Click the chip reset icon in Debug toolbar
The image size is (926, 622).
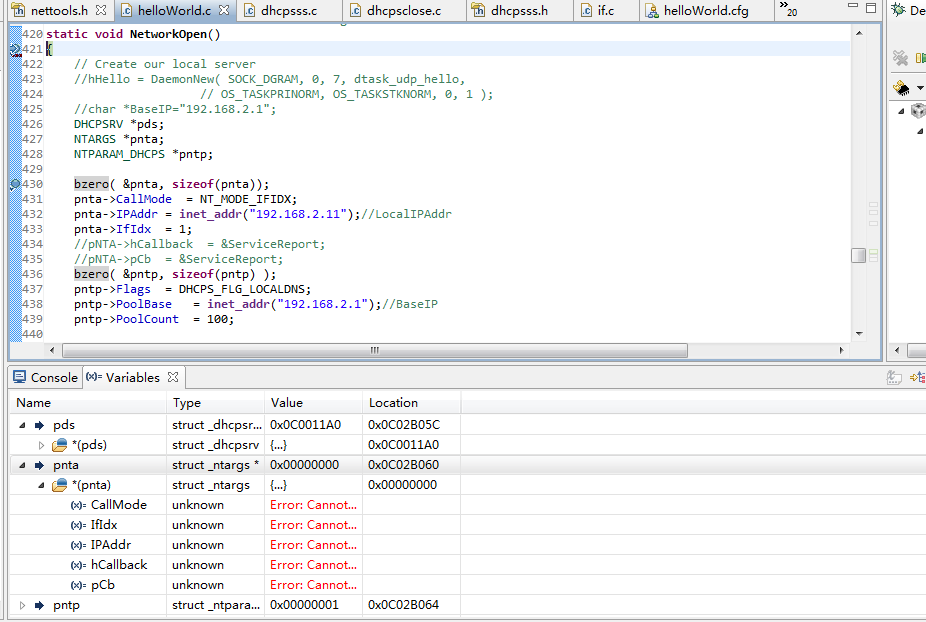[x=902, y=88]
